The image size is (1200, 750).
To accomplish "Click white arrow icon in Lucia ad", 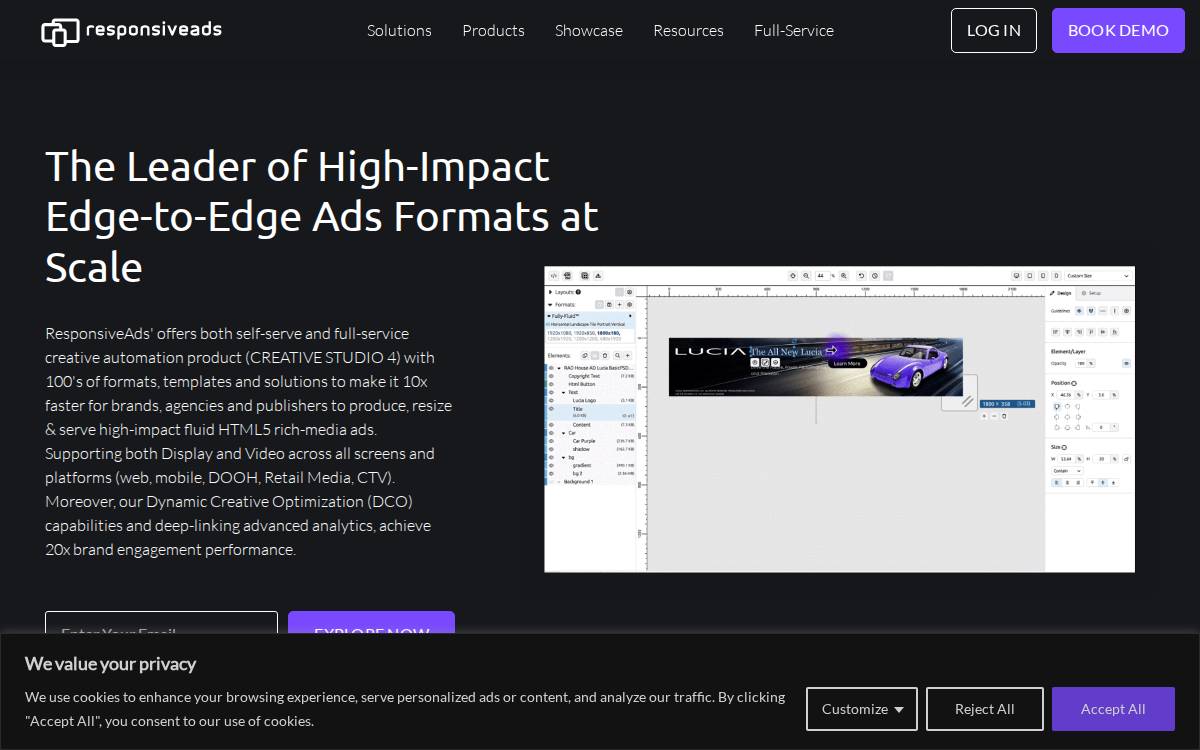I will click(831, 350).
